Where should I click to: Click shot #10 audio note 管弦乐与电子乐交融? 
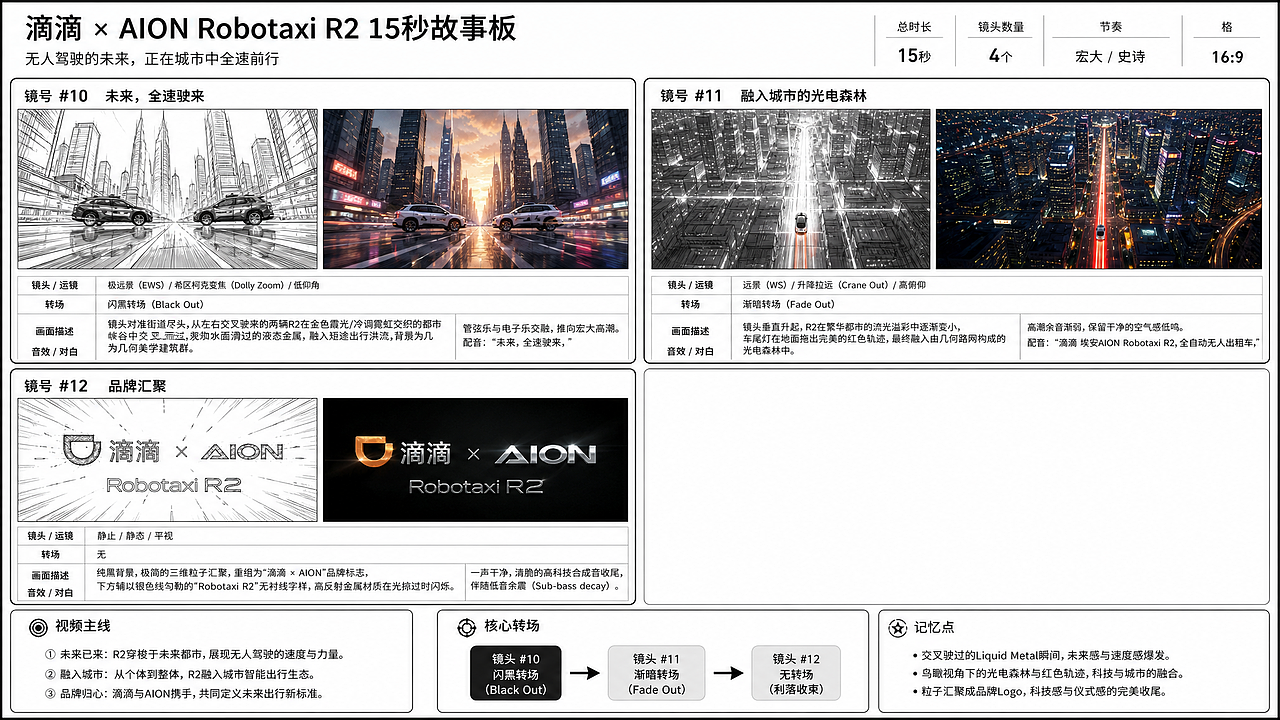click(x=541, y=335)
